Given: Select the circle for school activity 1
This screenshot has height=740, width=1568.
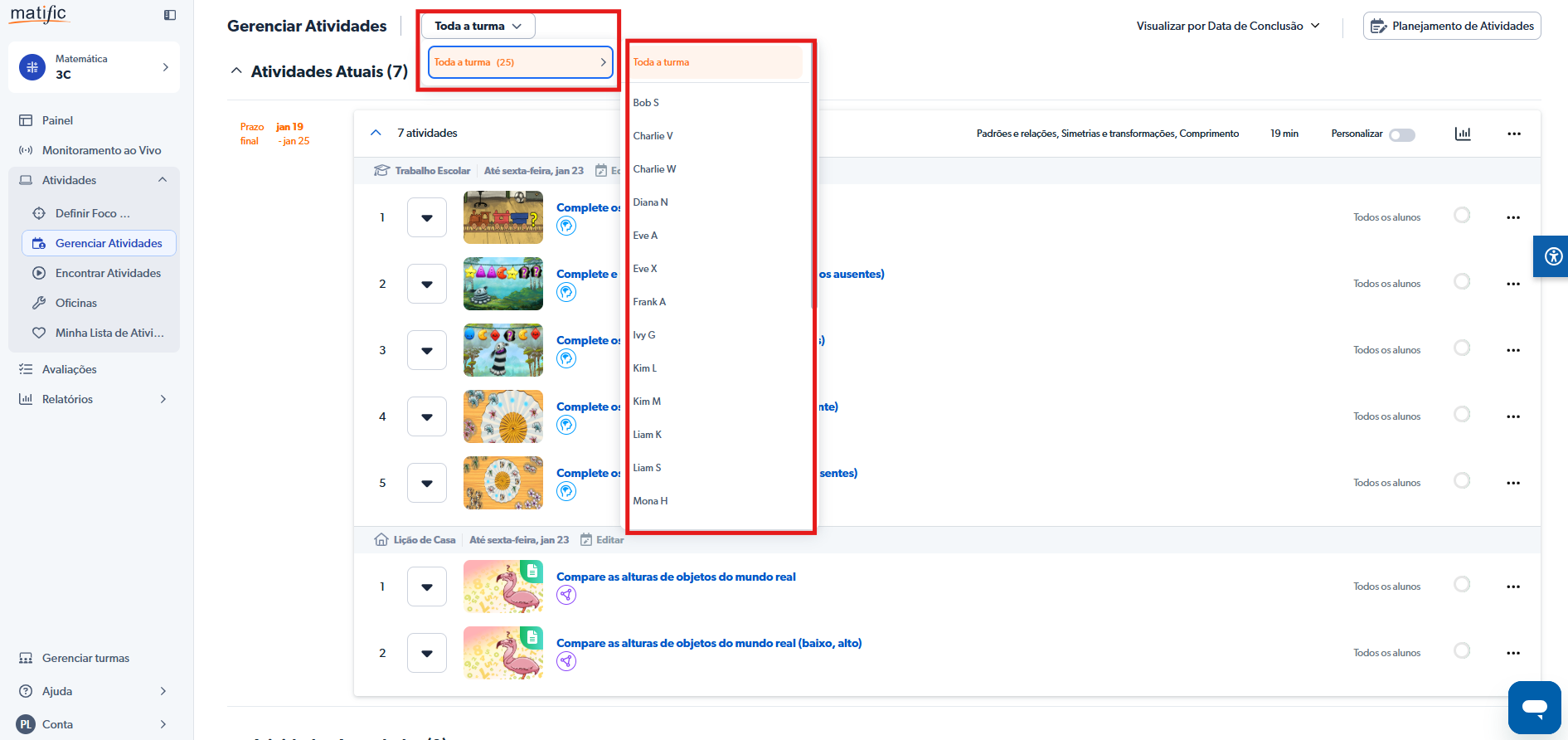Looking at the screenshot, I should (x=1462, y=216).
